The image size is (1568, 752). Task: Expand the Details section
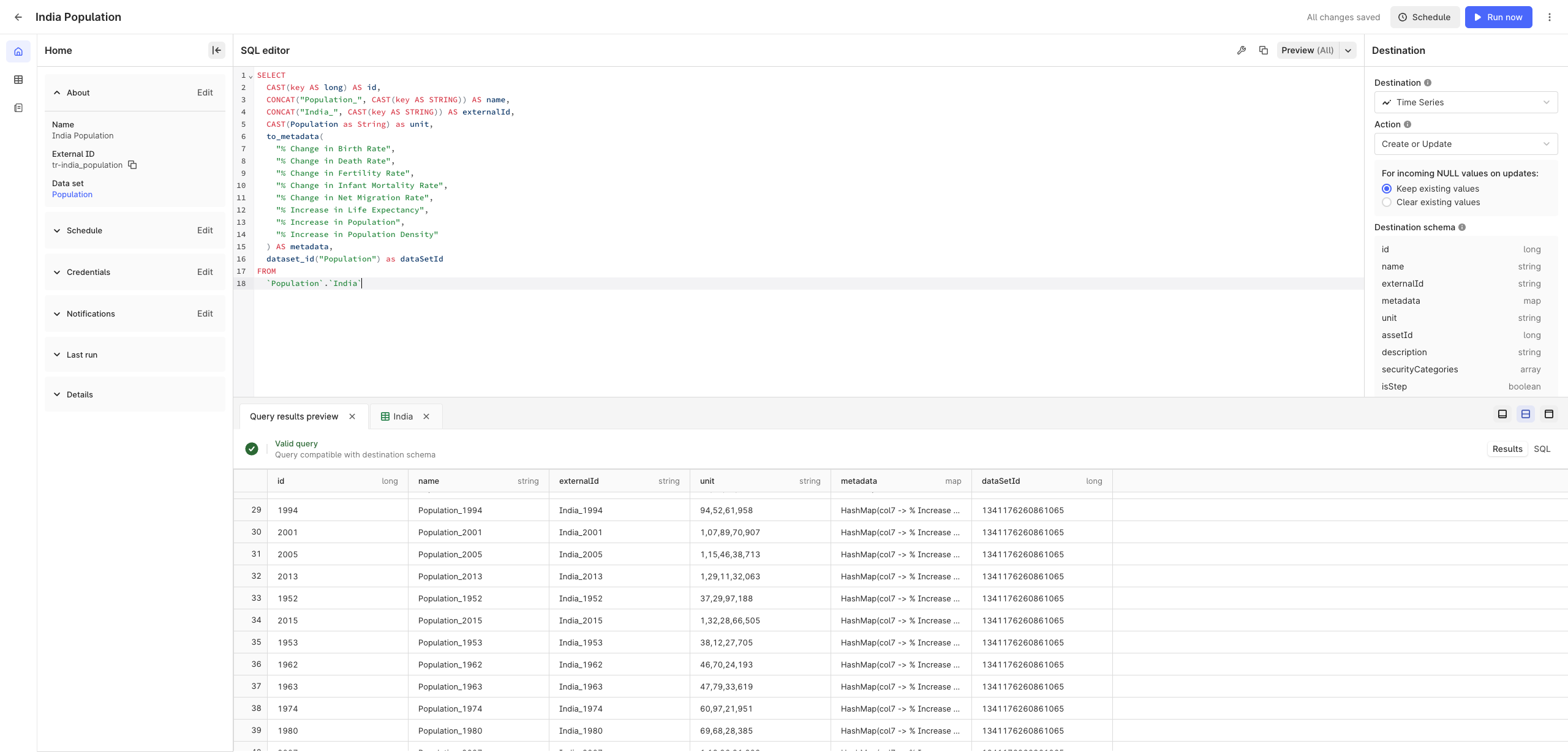tap(57, 394)
